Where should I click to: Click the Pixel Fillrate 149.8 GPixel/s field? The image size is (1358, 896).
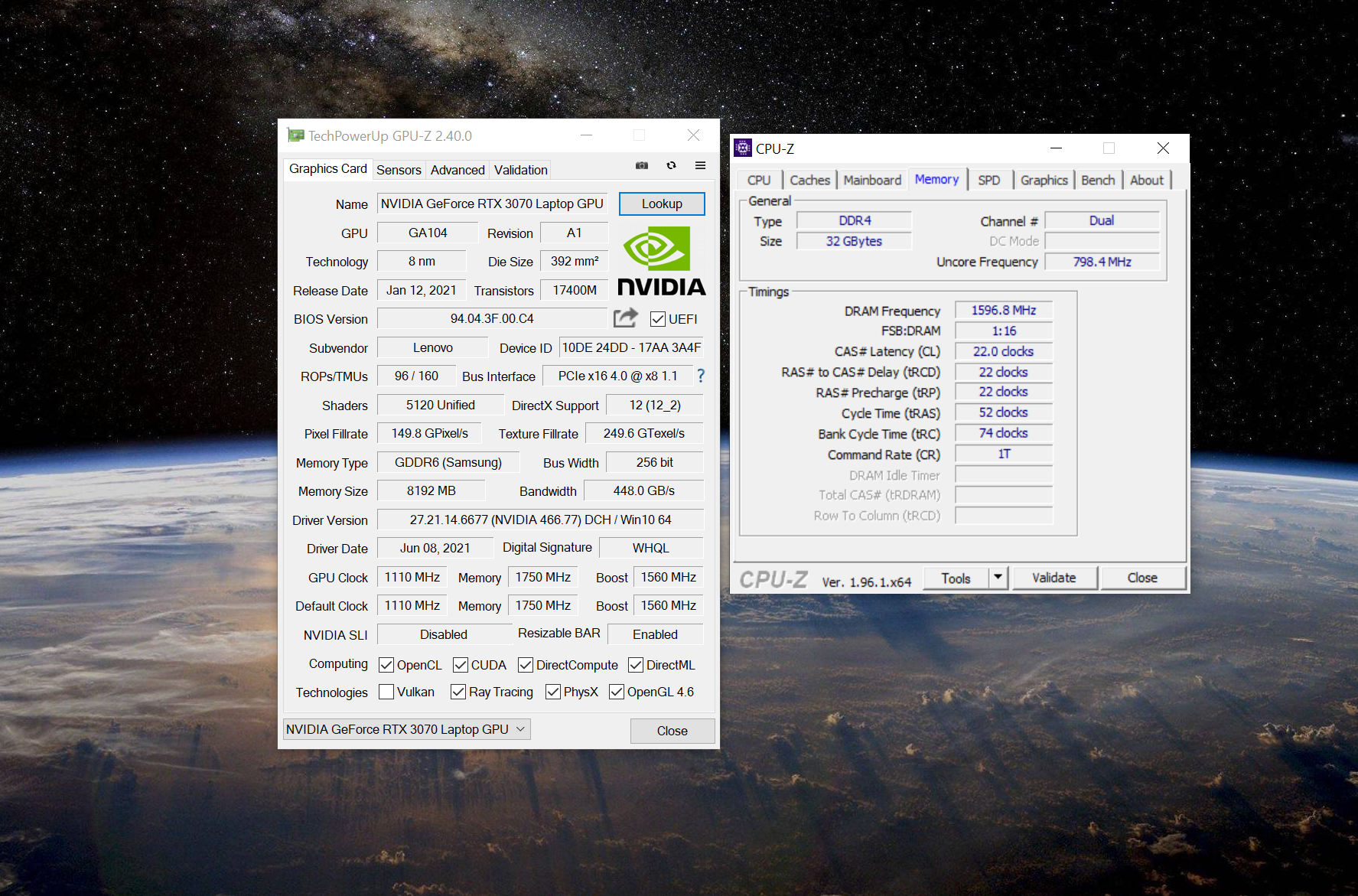coord(429,433)
